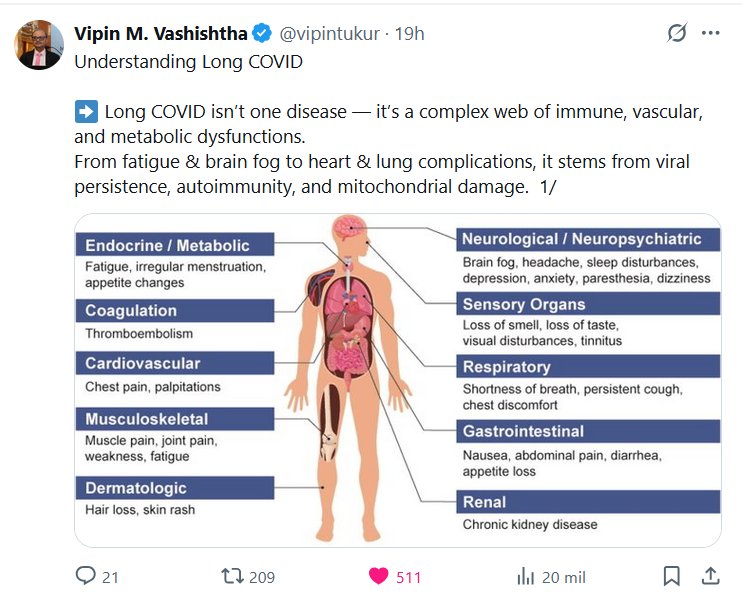Screen dimensions: 742x602
Task: Click the Endocrine / Metabolic header in image
Action: (x=167, y=246)
